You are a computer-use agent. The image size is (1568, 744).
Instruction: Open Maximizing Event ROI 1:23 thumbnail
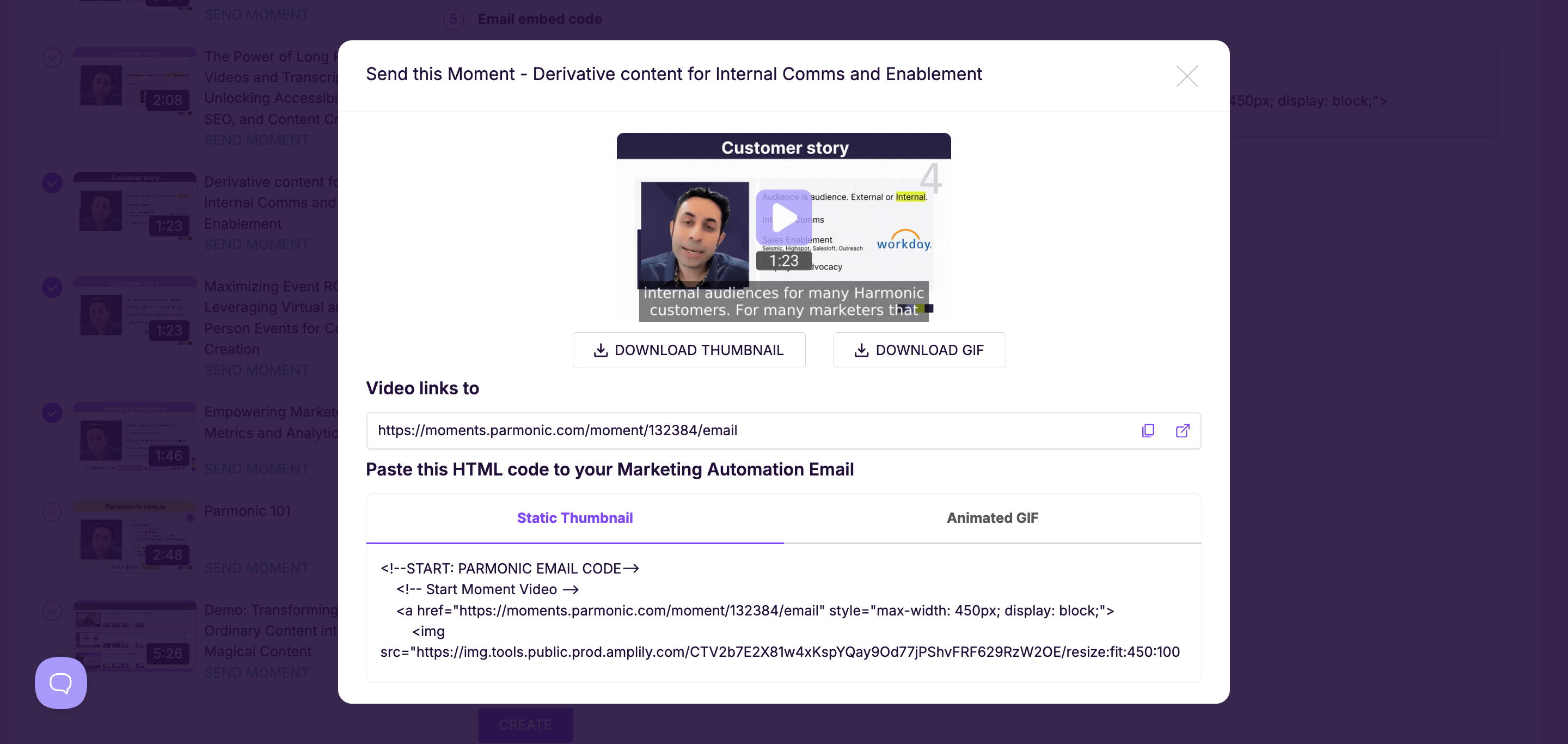(134, 312)
